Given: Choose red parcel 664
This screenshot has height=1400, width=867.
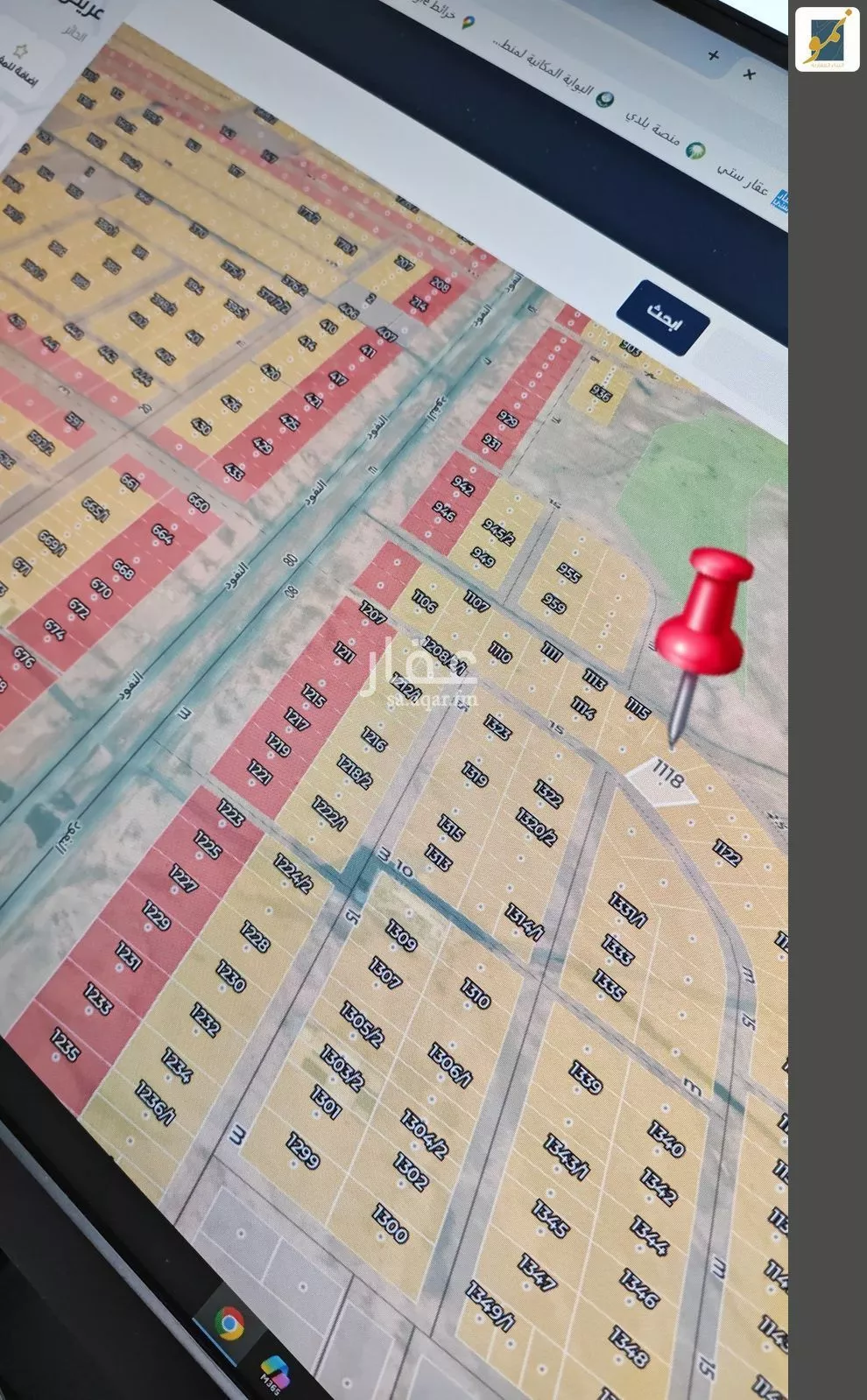Looking at the screenshot, I should click(162, 534).
